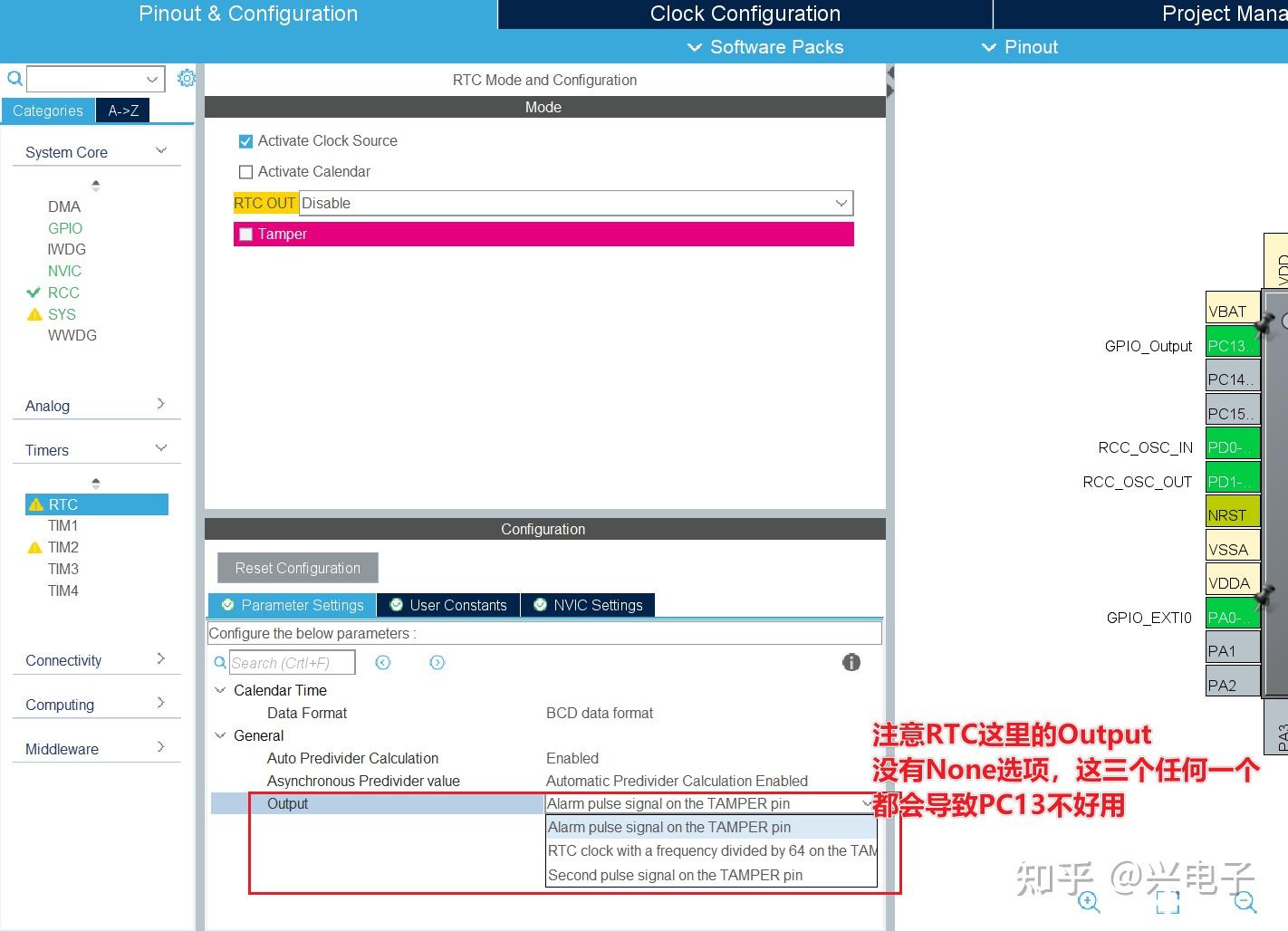Show parameter info with the info icon

(x=851, y=662)
